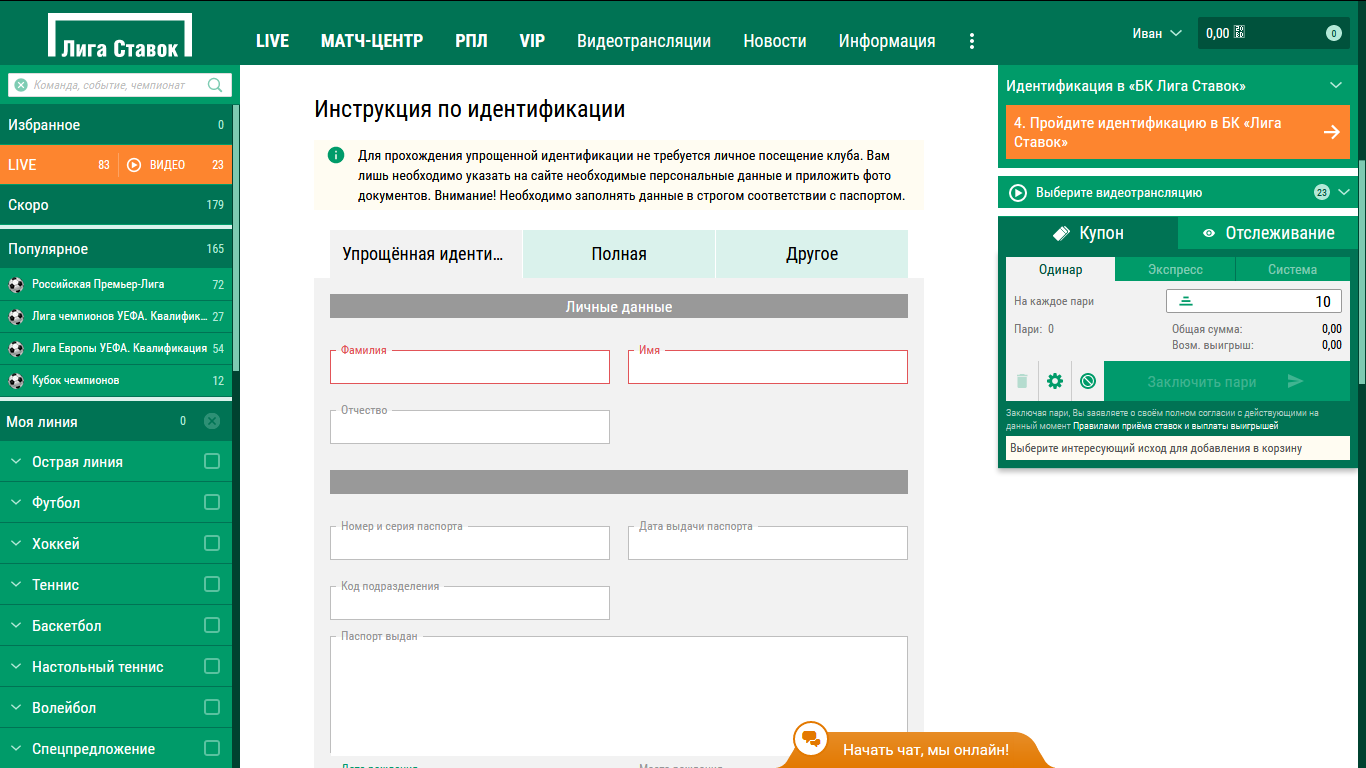Viewport: 1366px width, 768px height.
Task: Open the three-dot more menu
Action: point(971,41)
